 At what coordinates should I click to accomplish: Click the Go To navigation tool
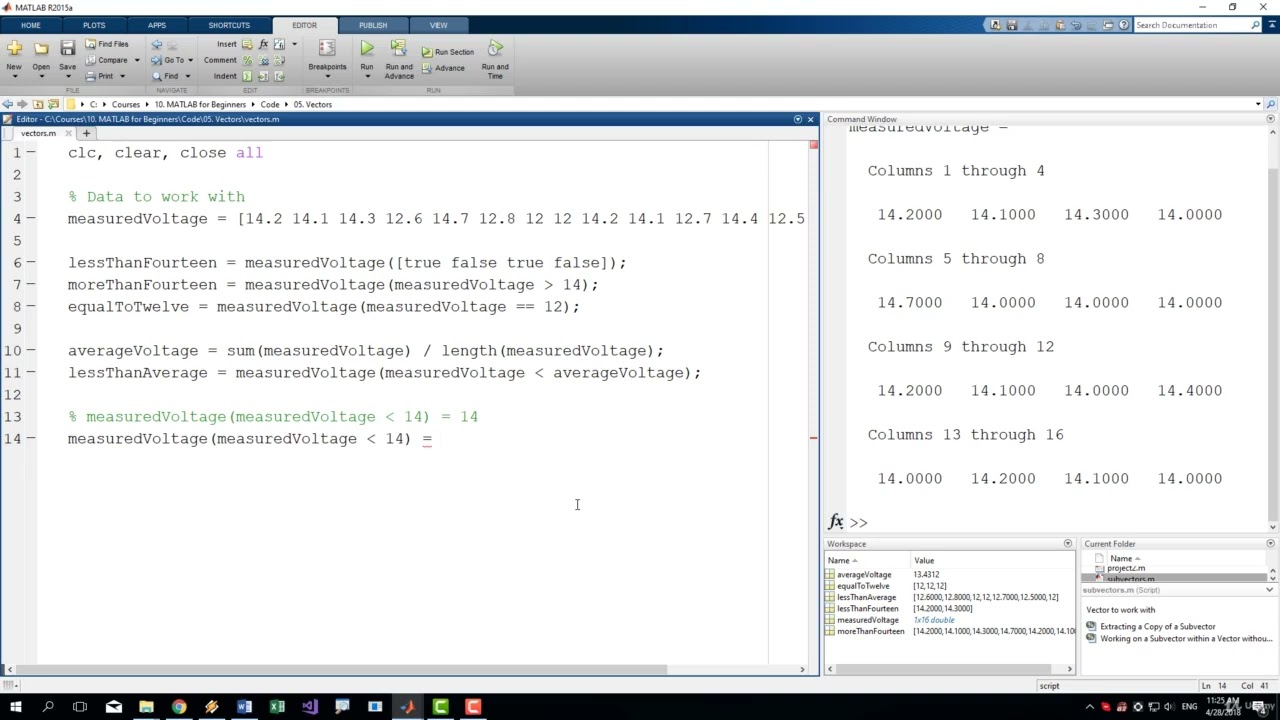[x=168, y=60]
